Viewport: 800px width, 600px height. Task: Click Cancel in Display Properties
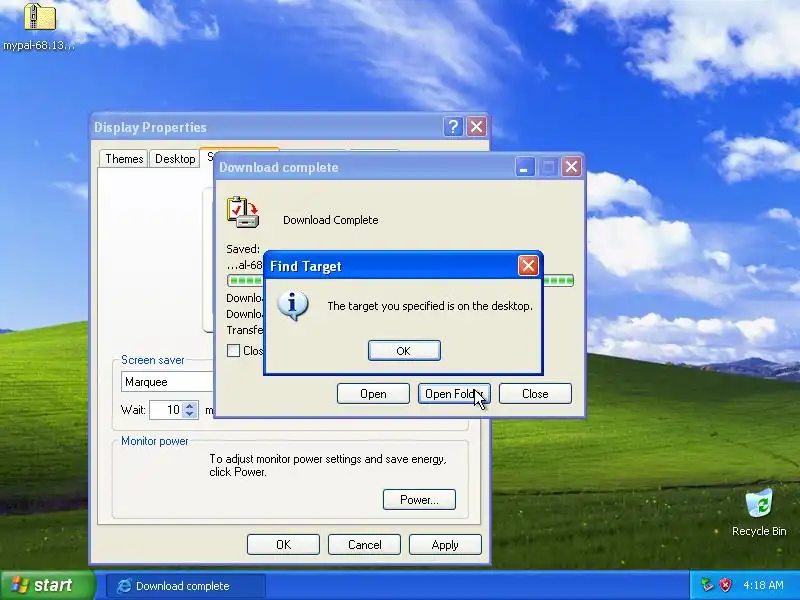[x=364, y=544]
